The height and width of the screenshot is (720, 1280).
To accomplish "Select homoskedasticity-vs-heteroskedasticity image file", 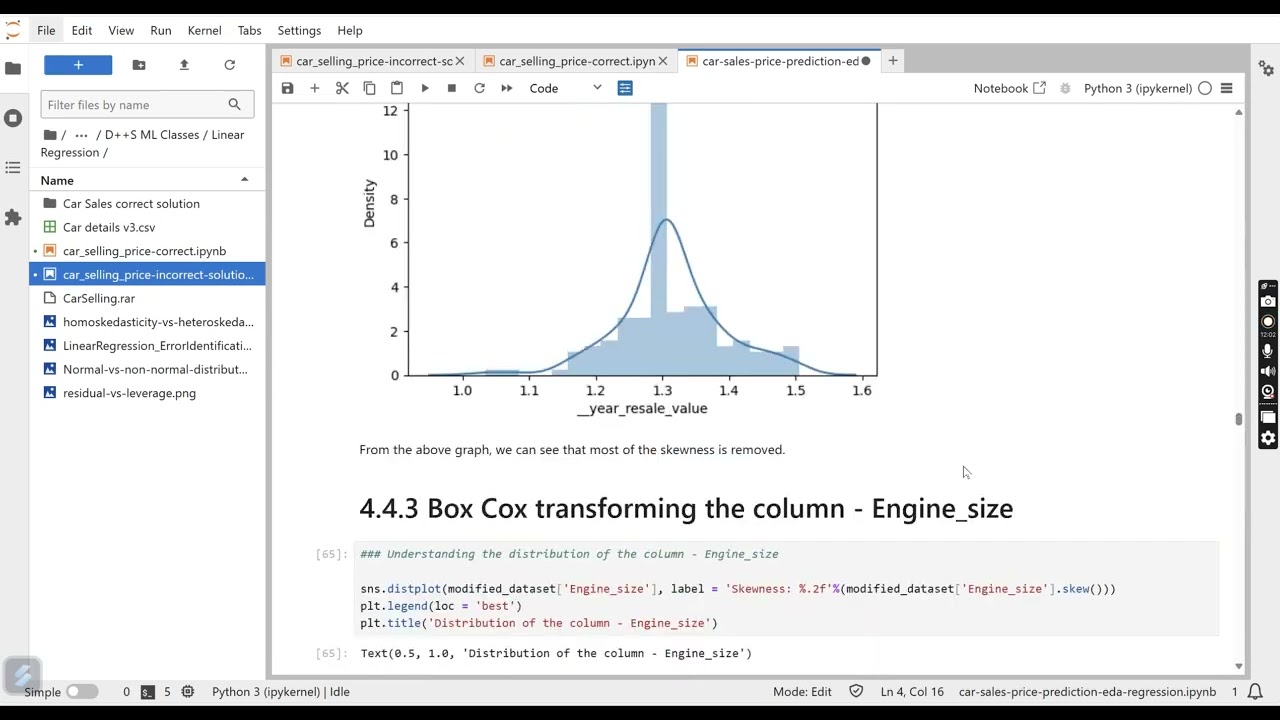I will [158, 322].
